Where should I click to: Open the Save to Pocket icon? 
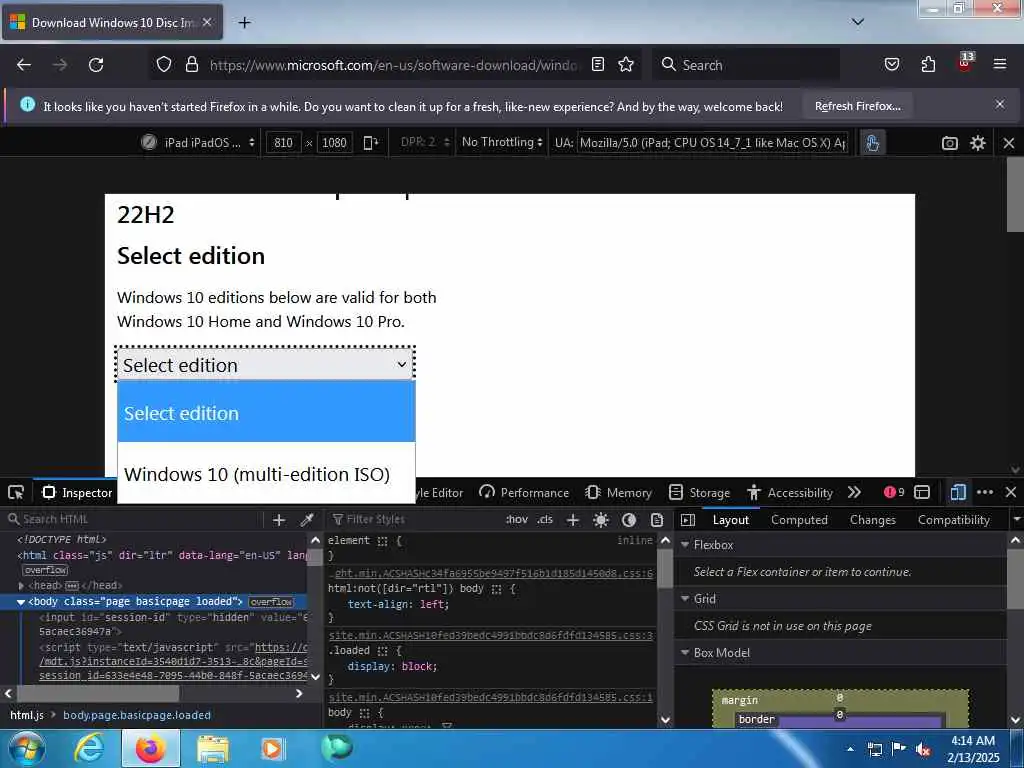[891, 65]
